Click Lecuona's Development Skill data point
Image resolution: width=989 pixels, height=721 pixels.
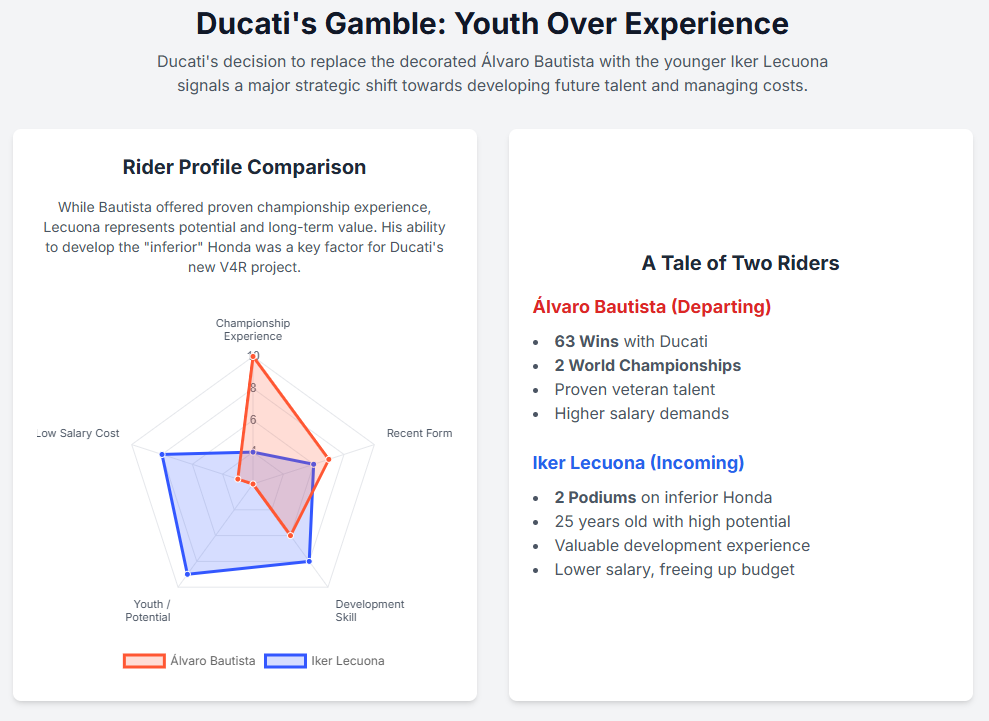click(309, 561)
